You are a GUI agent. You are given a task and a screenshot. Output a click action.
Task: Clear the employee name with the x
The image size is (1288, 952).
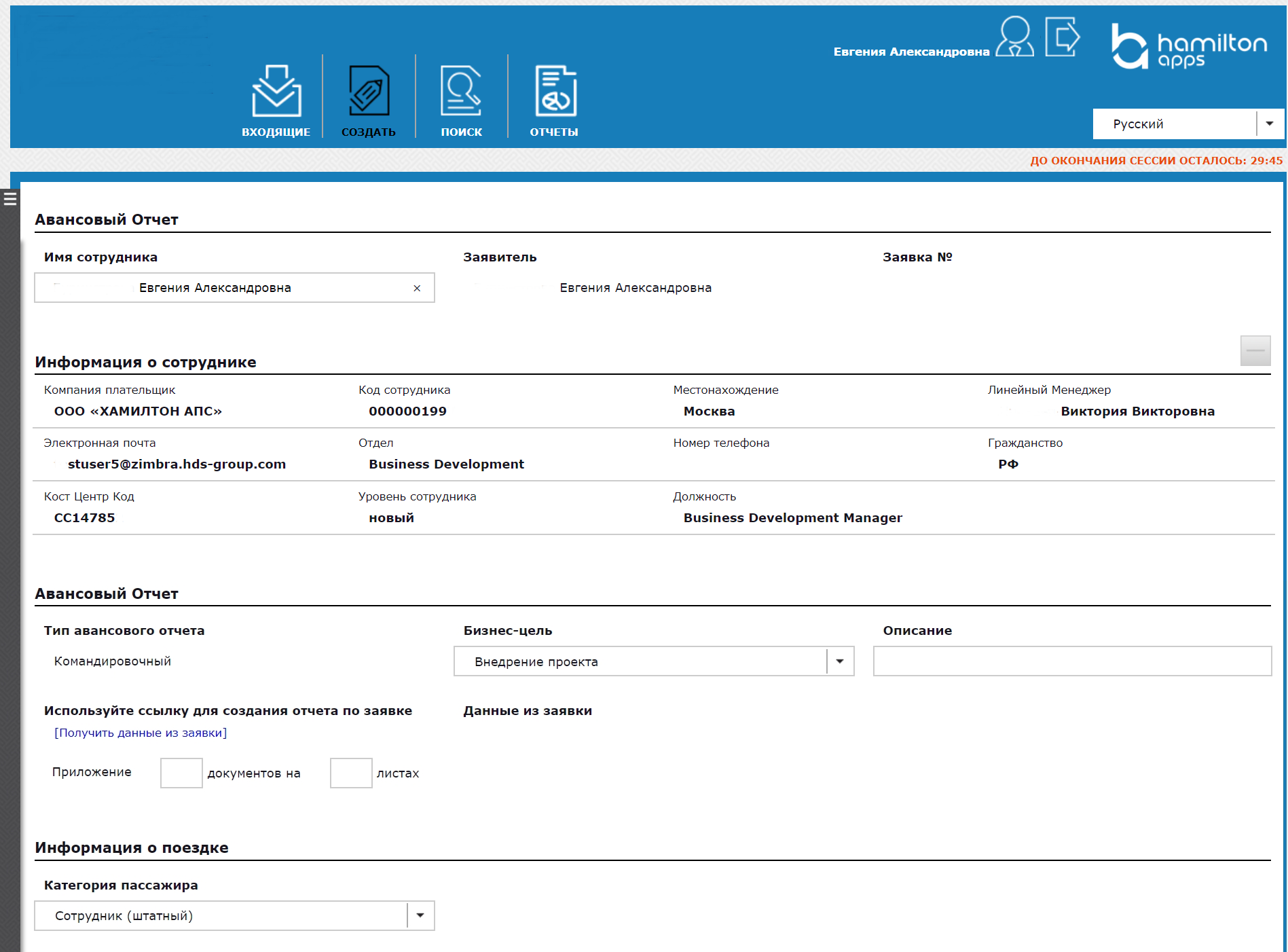pos(417,289)
